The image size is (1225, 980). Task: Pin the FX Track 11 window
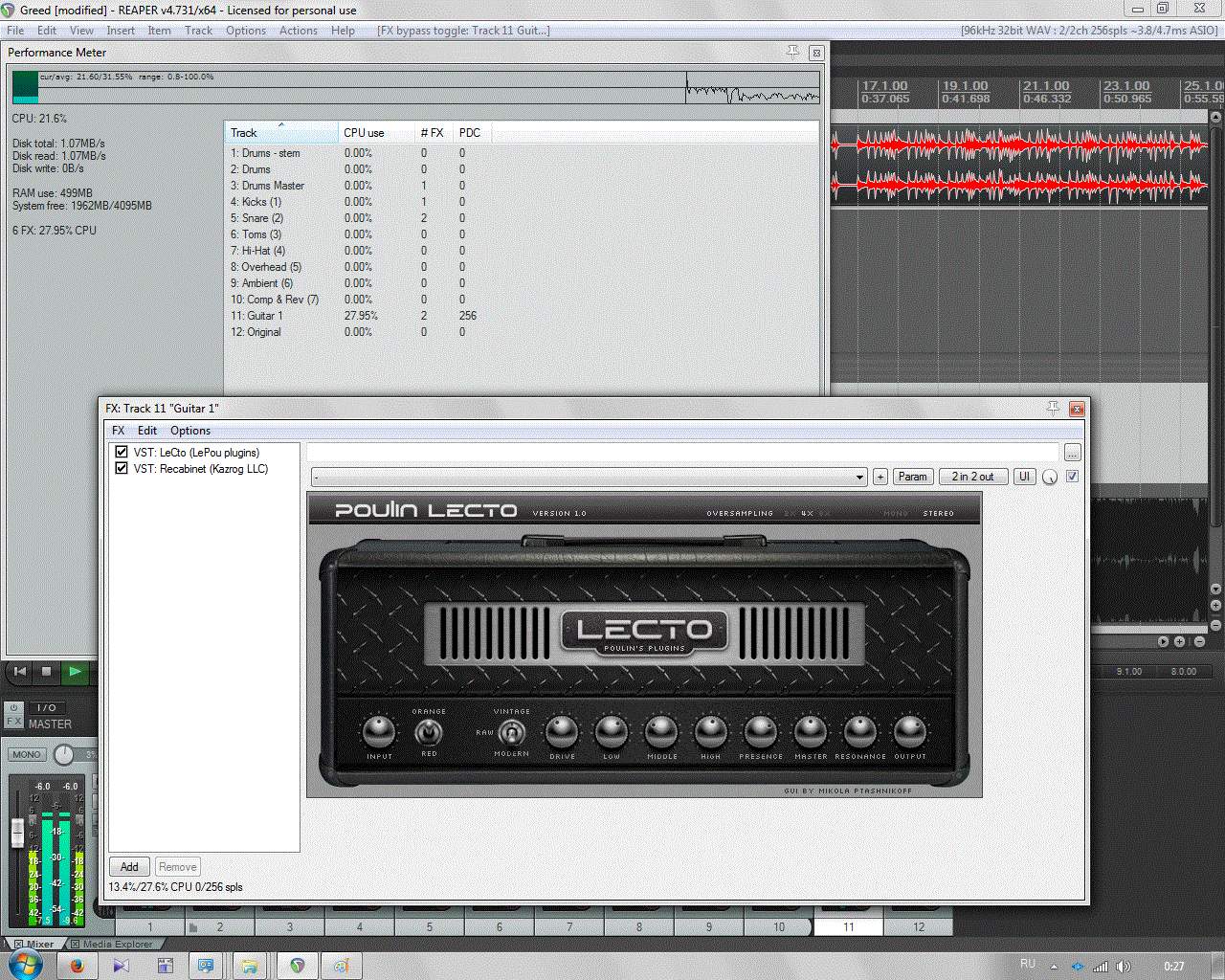1053,409
